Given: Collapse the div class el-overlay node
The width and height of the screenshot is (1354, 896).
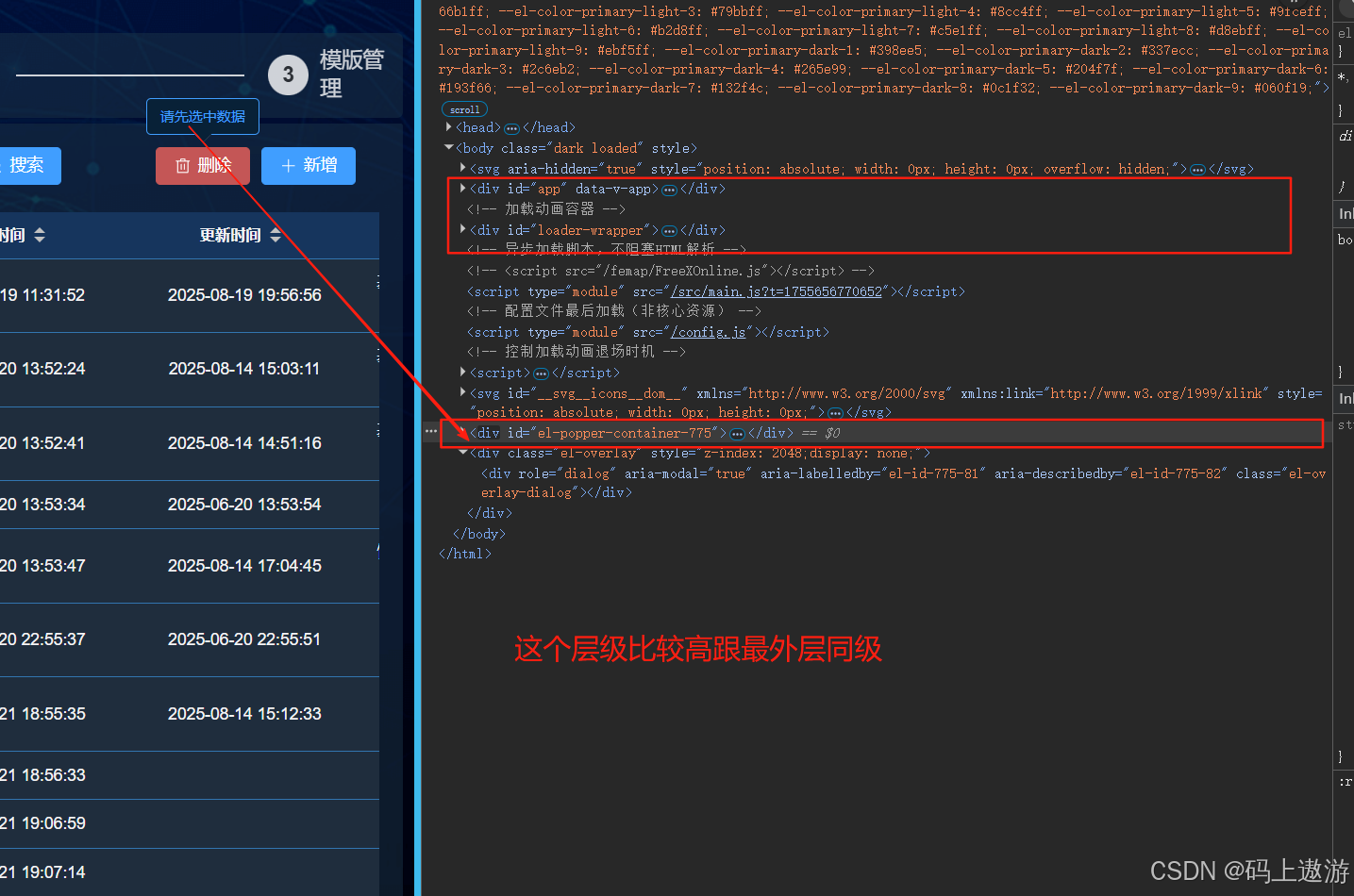Looking at the screenshot, I should coord(462,453).
